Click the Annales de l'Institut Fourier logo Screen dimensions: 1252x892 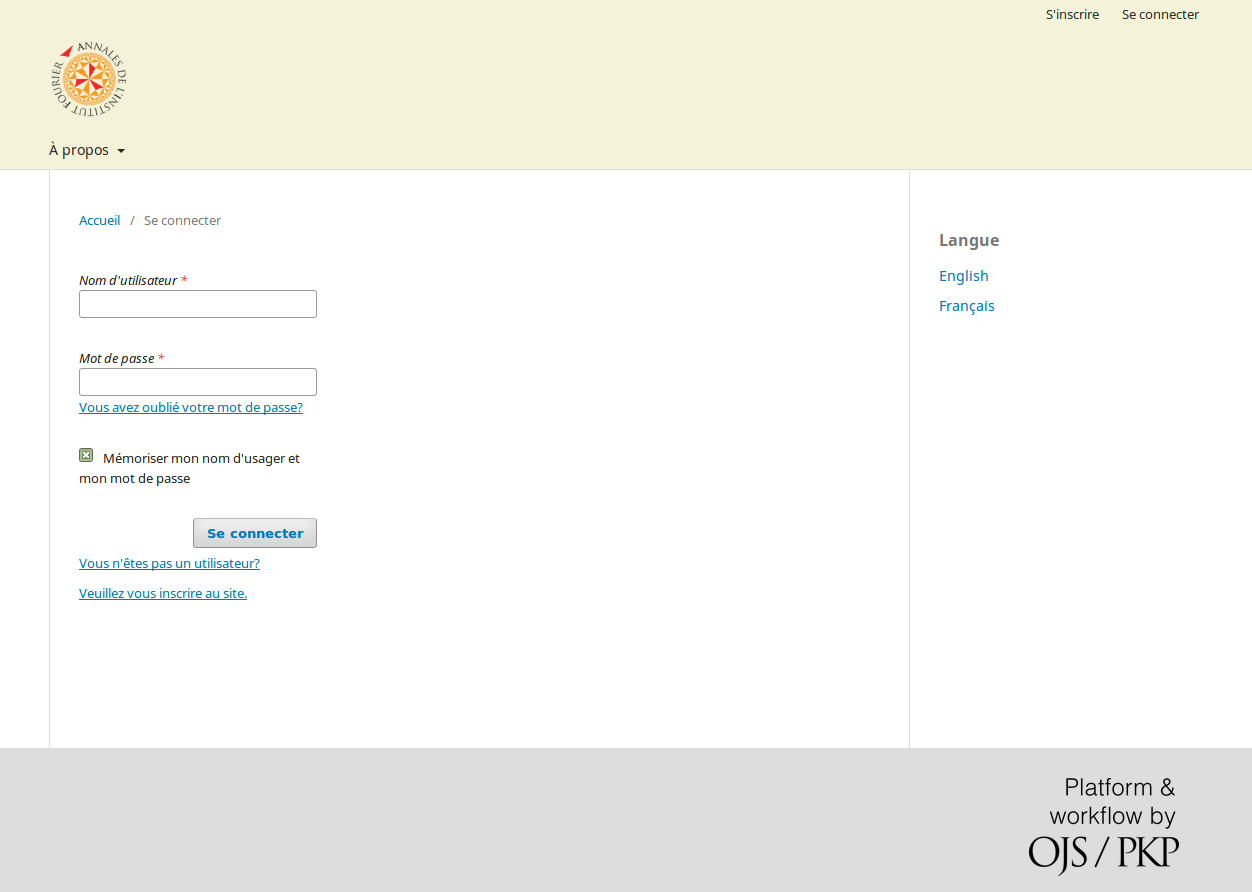coord(89,79)
